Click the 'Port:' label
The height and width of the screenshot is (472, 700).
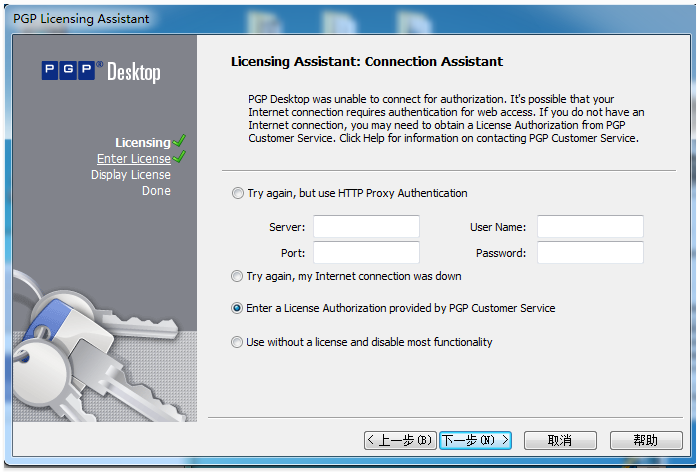tap(293, 253)
